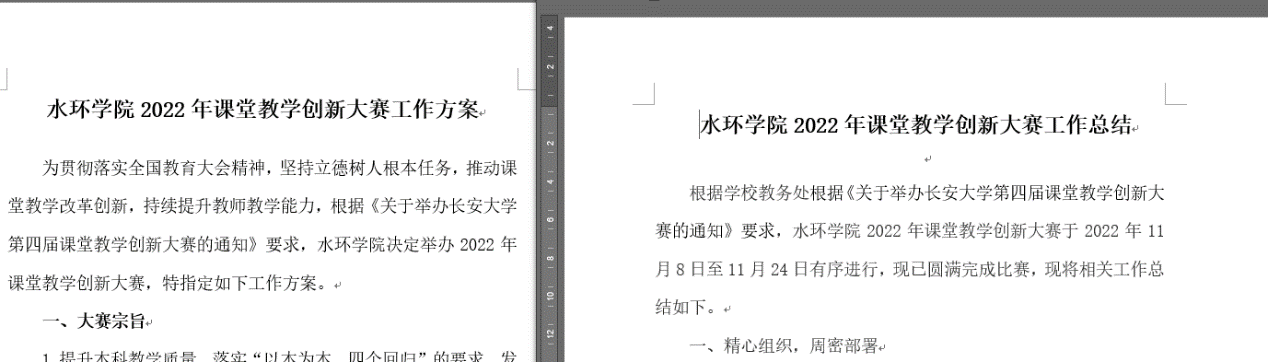
Task: Click the top-left margin corner mark of right page
Action: 645,94
